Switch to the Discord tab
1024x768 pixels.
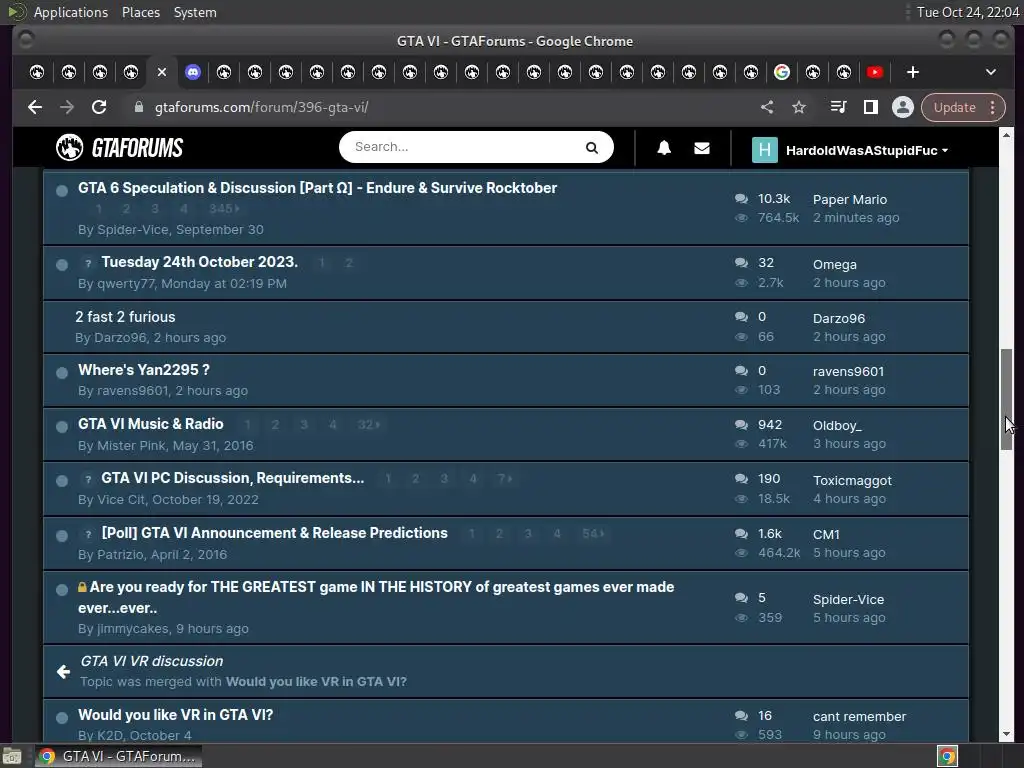tap(193, 72)
